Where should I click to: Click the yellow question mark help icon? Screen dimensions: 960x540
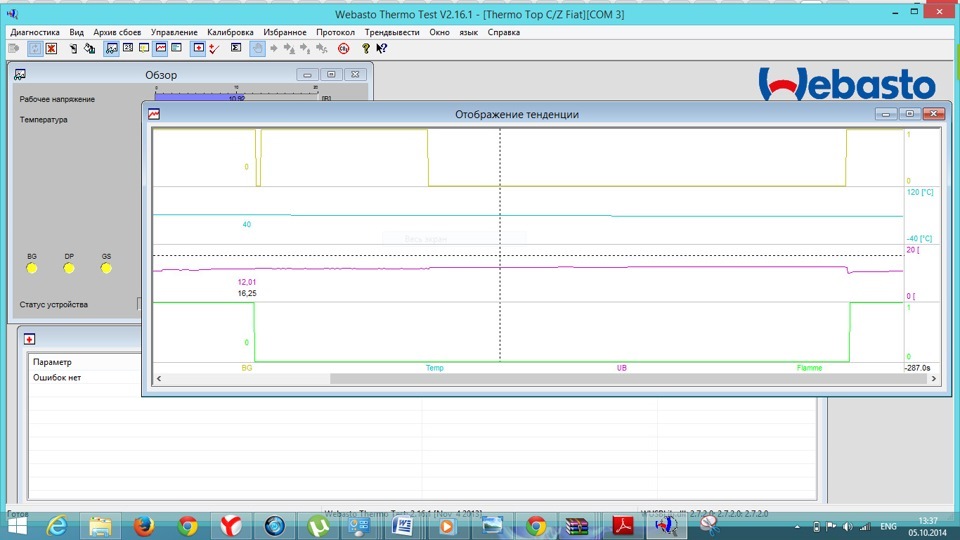point(366,48)
